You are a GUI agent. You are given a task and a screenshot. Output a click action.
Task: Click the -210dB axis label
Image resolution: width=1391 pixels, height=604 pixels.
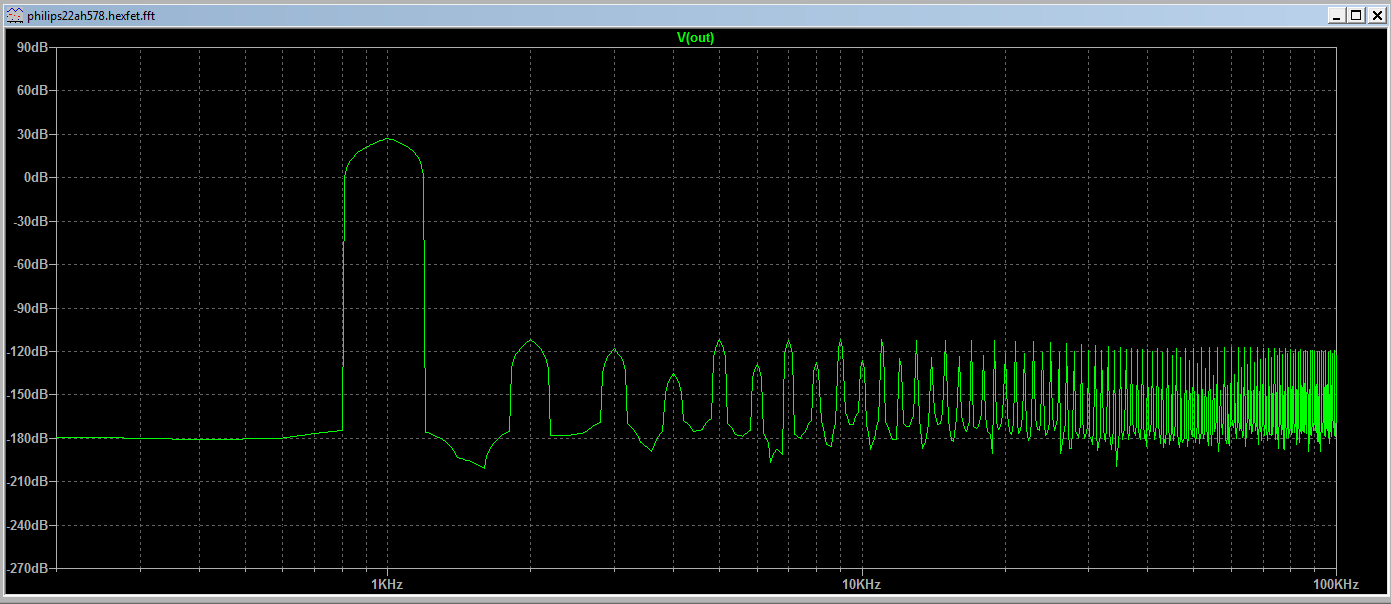point(29,481)
